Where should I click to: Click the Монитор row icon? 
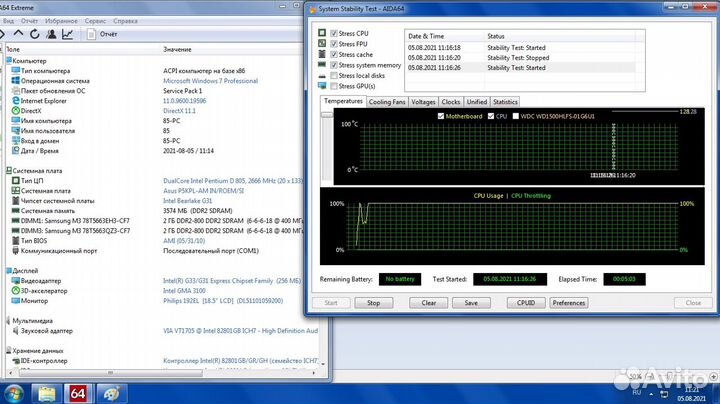click(16, 301)
